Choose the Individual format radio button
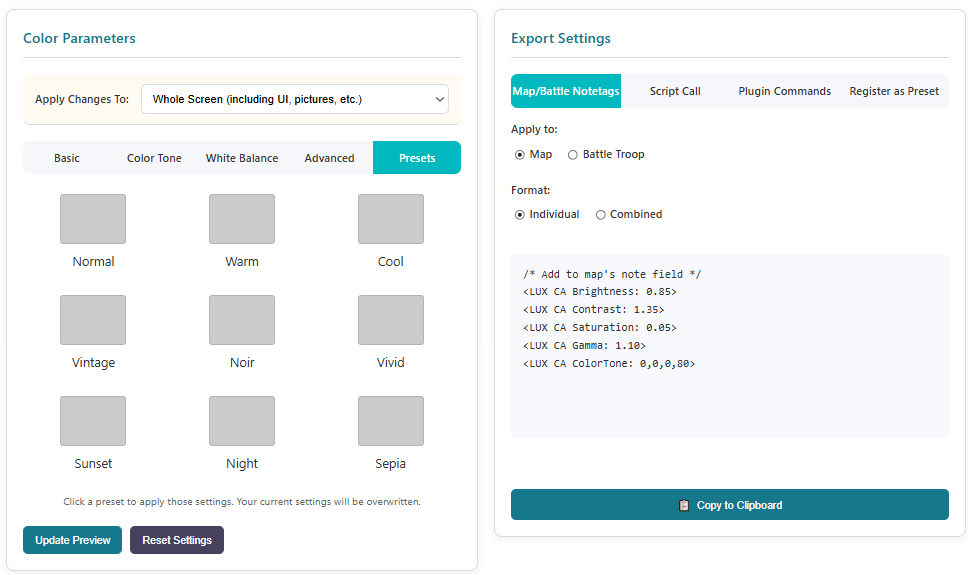Viewport: 968px width, 575px height. tap(520, 214)
